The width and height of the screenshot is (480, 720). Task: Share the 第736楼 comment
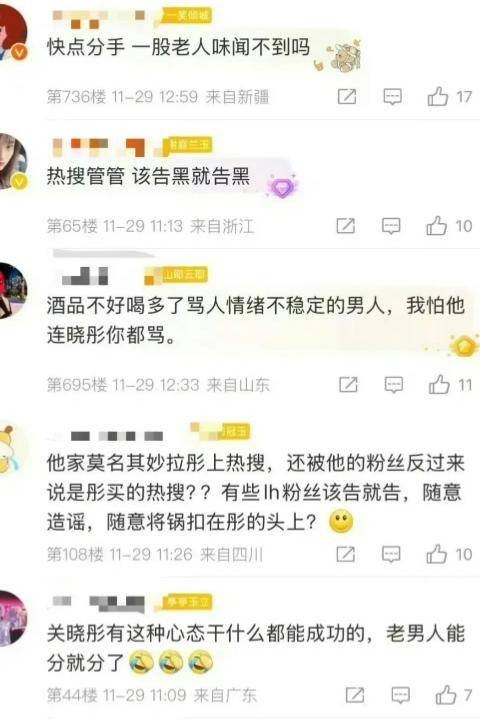(346, 96)
